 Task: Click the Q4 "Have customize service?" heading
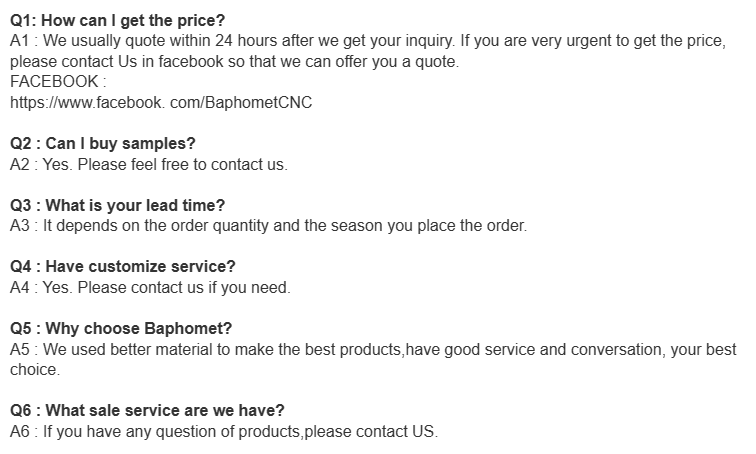pyautogui.click(x=123, y=267)
